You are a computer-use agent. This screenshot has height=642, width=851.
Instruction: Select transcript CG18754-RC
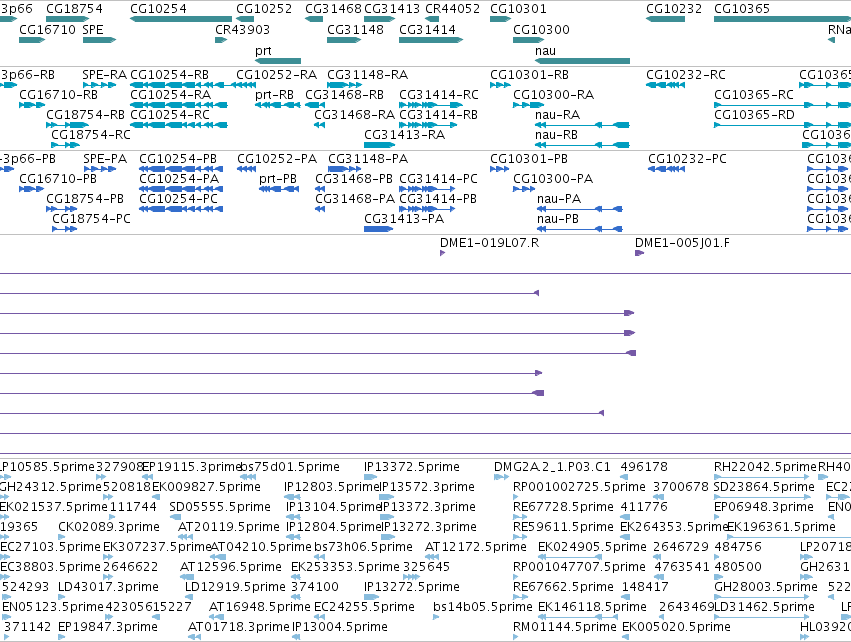click(91, 135)
